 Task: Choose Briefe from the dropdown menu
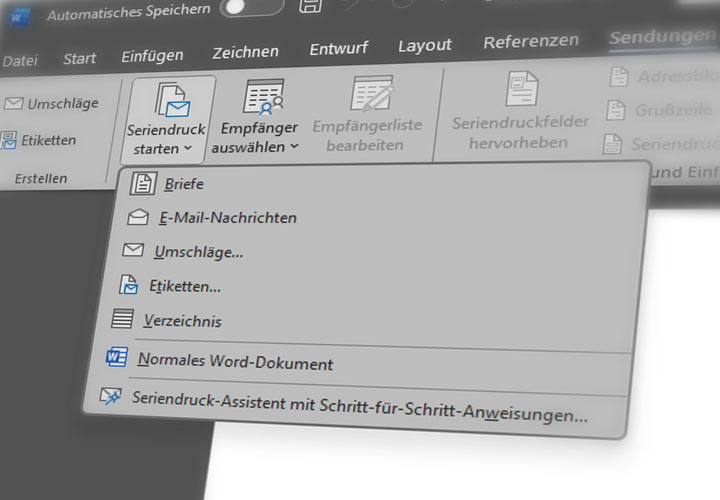coord(184,184)
